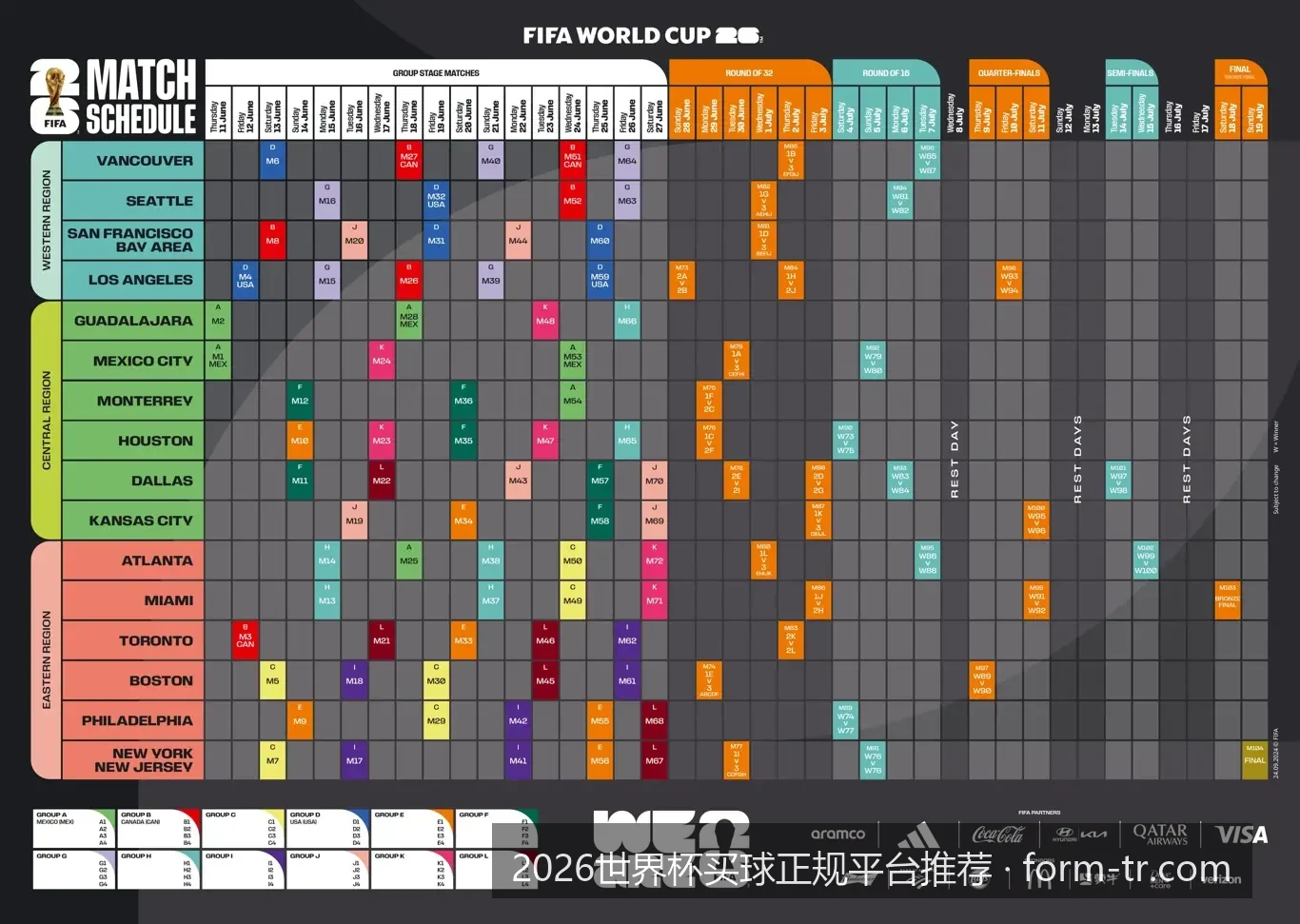Click the M6 match cell in Vancouver
This screenshot has width=1300, height=924.
point(272,161)
